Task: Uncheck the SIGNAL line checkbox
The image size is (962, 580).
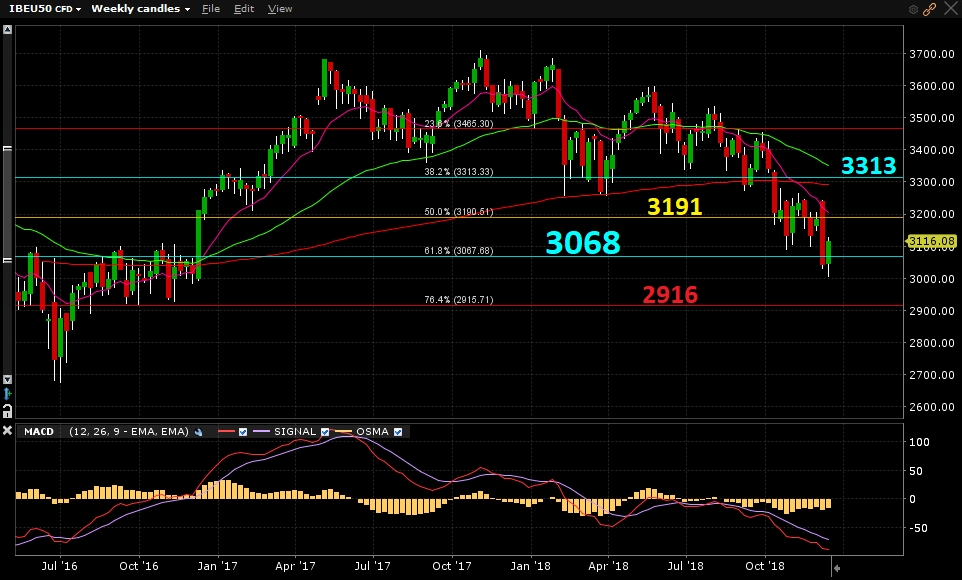Action: pyautogui.click(x=325, y=432)
